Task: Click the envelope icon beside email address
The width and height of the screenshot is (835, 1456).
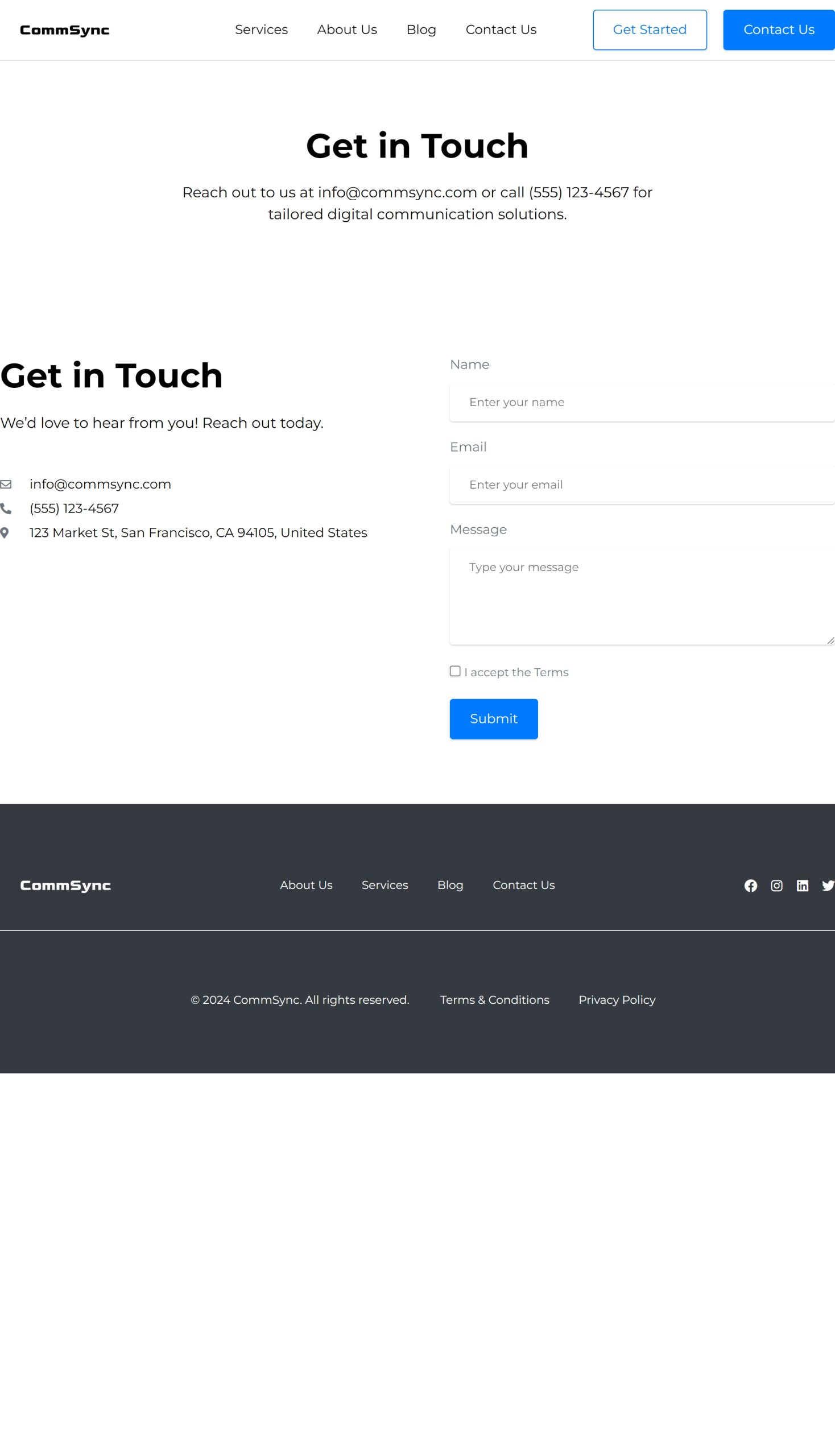Action: coord(6,484)
